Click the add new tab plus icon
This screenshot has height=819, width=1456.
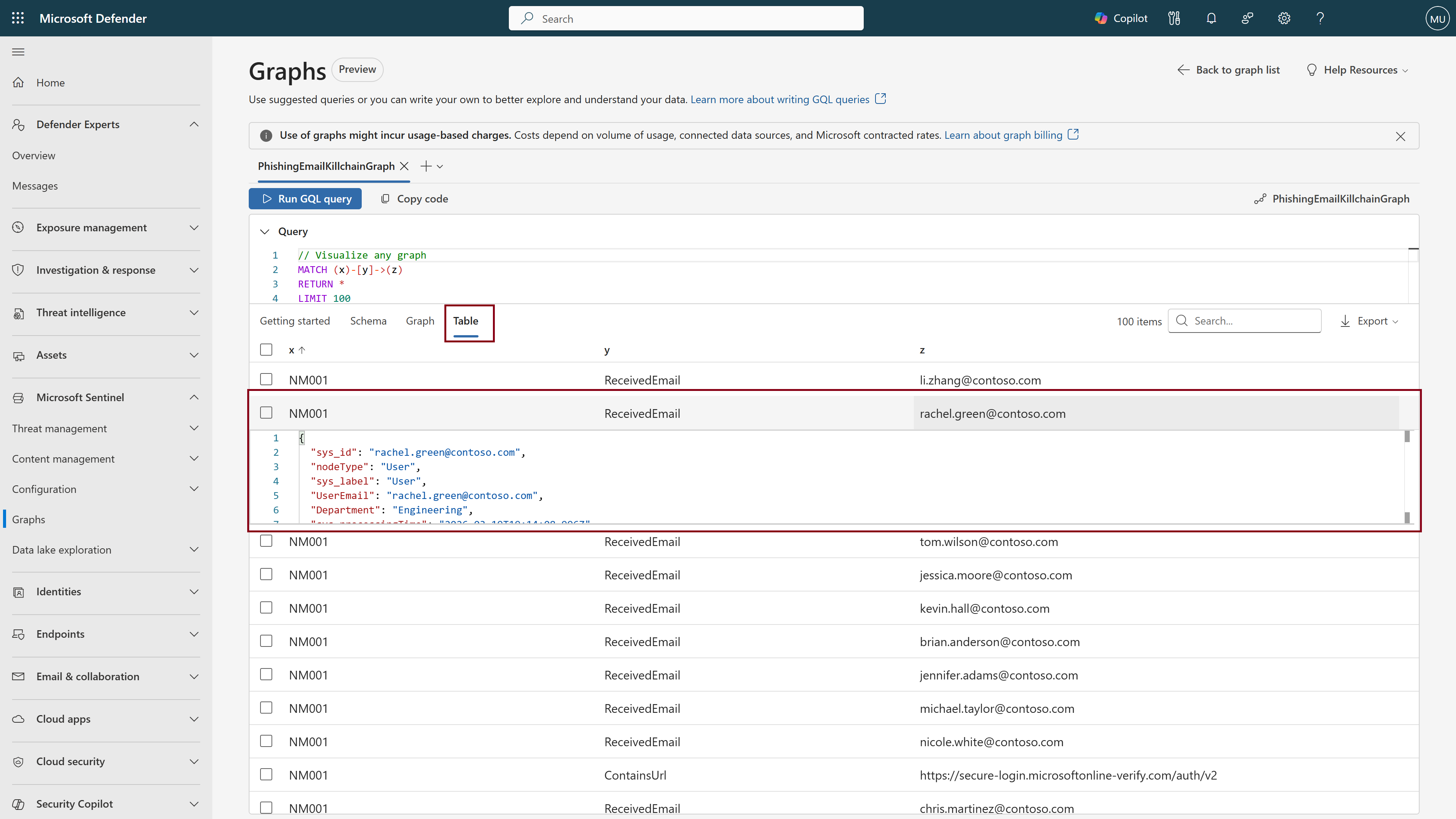click(x=425, y=166)
